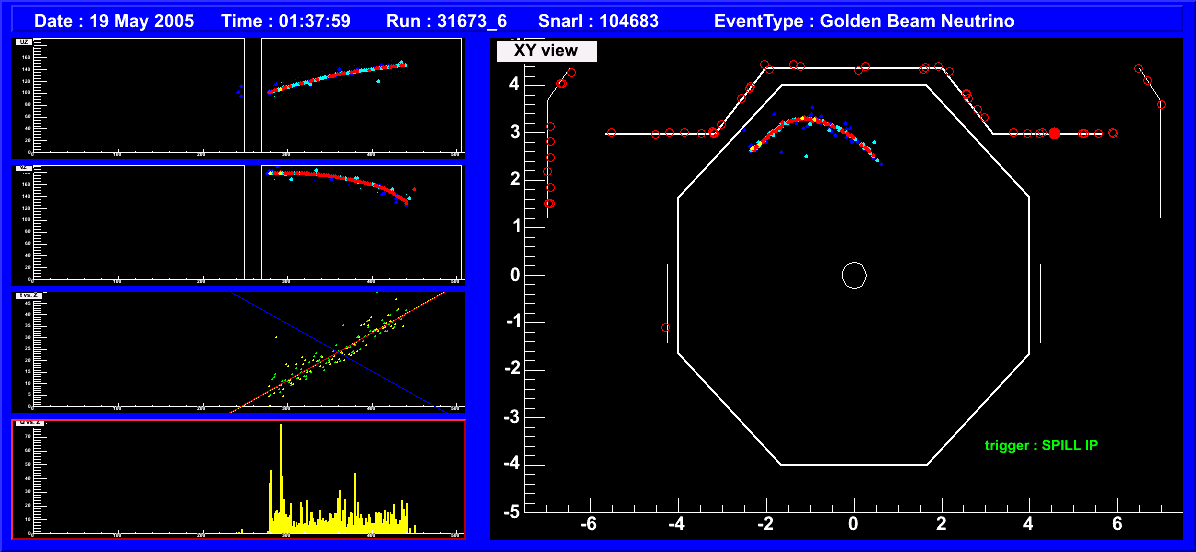Click the small white circle at origin

tap(853, 275)
